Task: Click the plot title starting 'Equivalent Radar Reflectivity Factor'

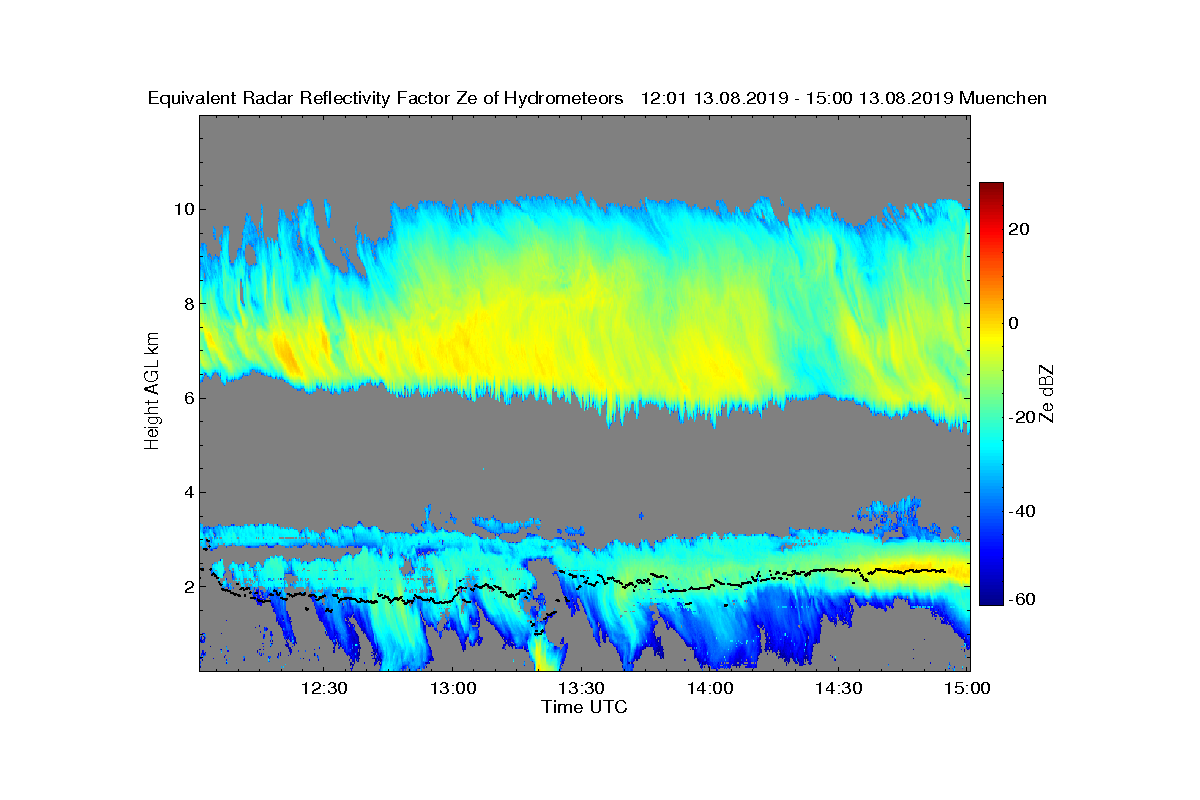Action: 597,98
